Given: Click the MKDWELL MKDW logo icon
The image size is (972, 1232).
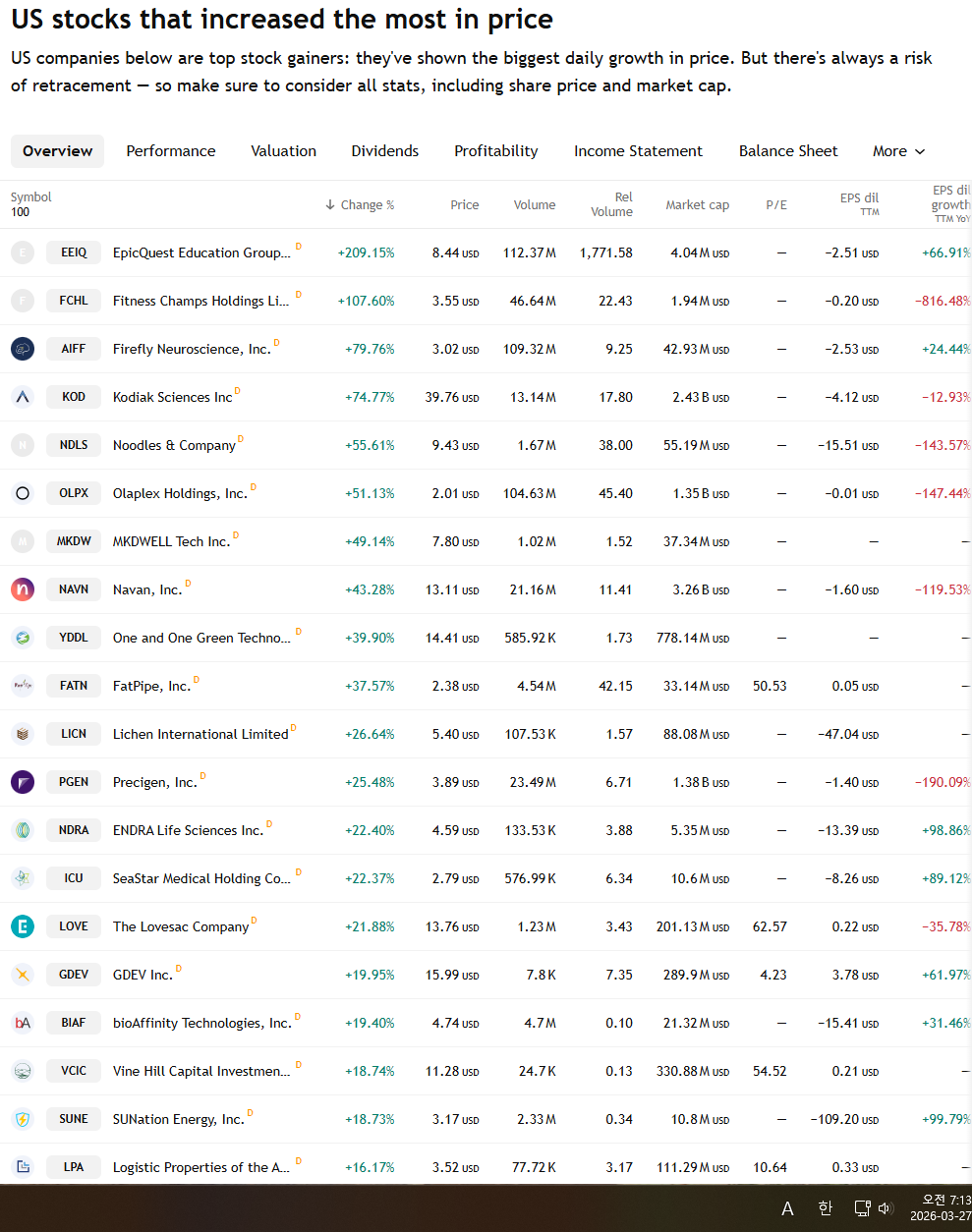Looking at the screenshot, I should coord(23,541).
